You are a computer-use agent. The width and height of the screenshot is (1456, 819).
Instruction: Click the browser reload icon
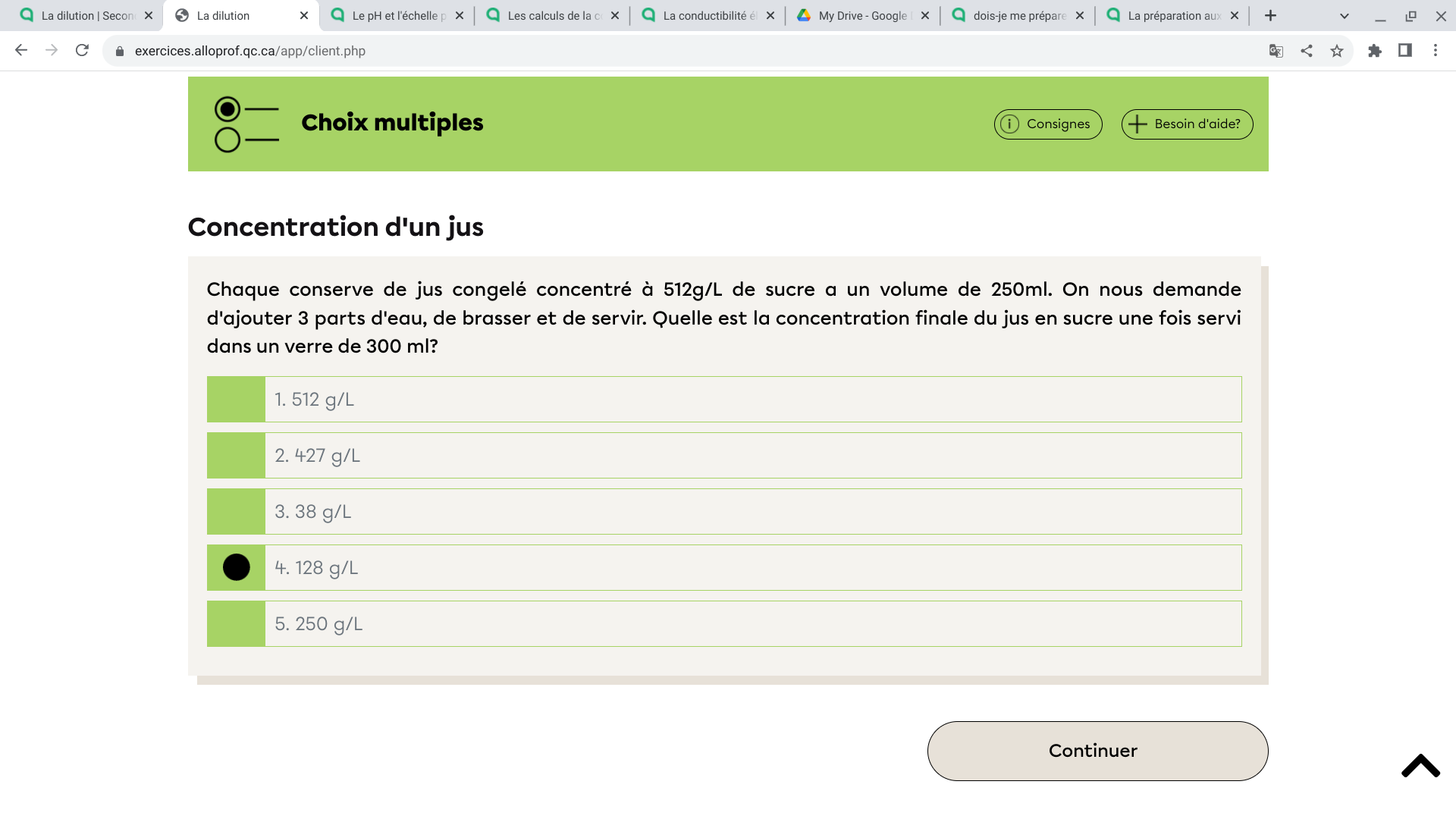(x=83, y=51)
